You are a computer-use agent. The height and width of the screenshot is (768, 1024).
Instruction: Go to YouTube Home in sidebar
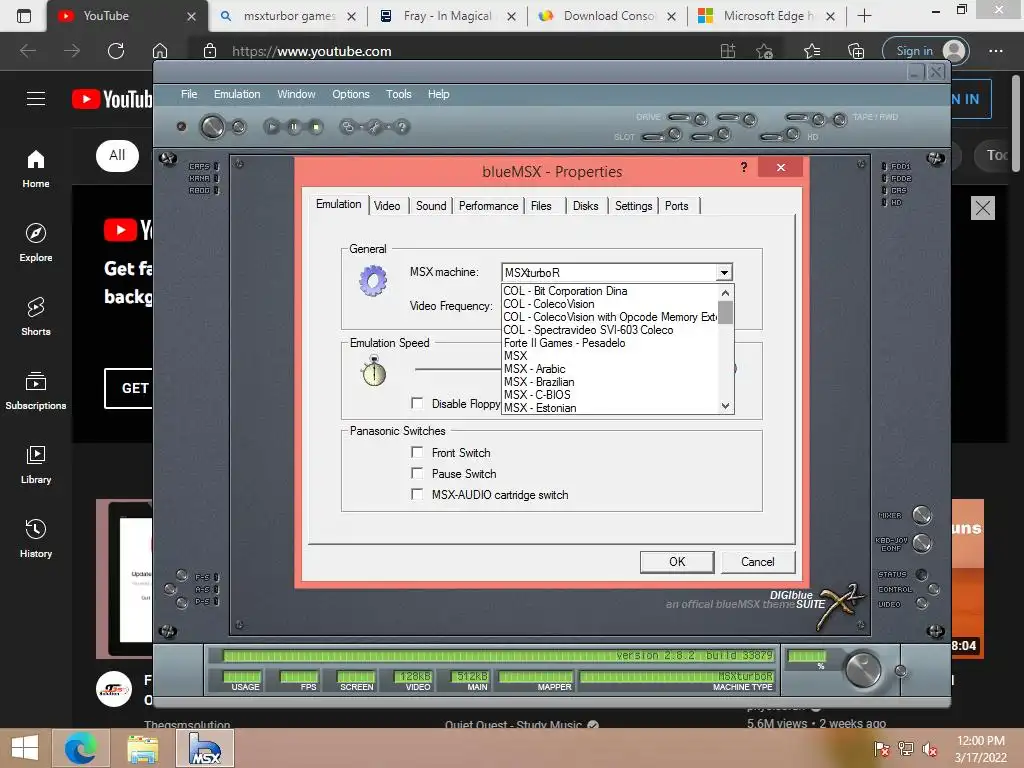click(x=36, y=168)
